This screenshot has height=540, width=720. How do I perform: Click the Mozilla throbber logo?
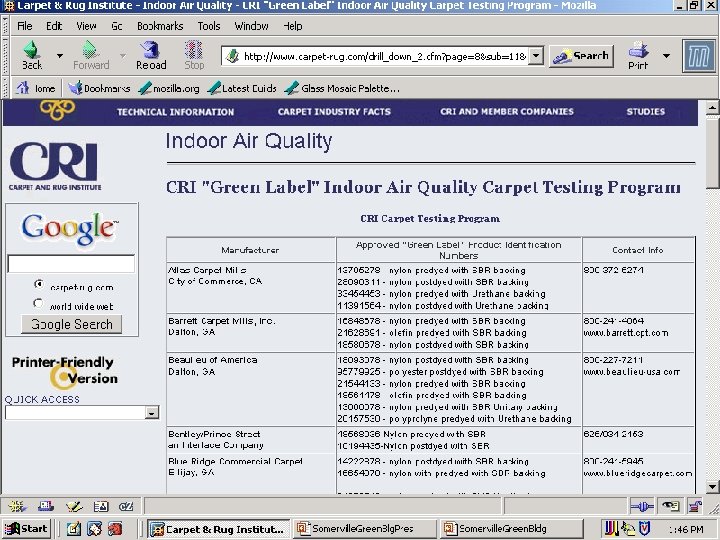[x=699, y=56]
